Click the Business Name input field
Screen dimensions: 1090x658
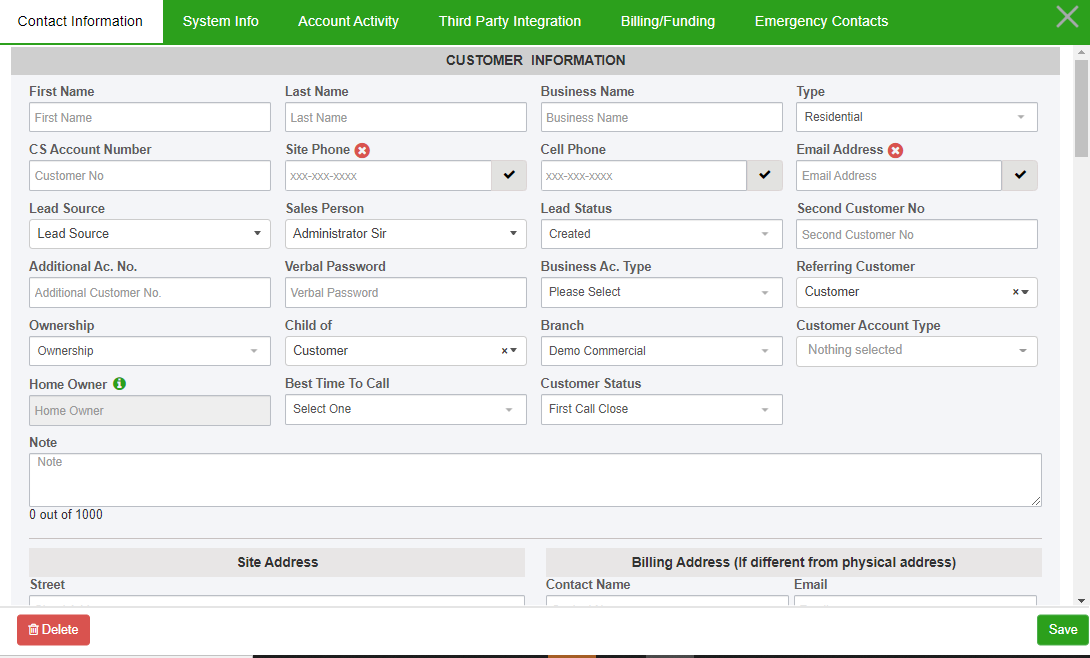click(661, 117)
